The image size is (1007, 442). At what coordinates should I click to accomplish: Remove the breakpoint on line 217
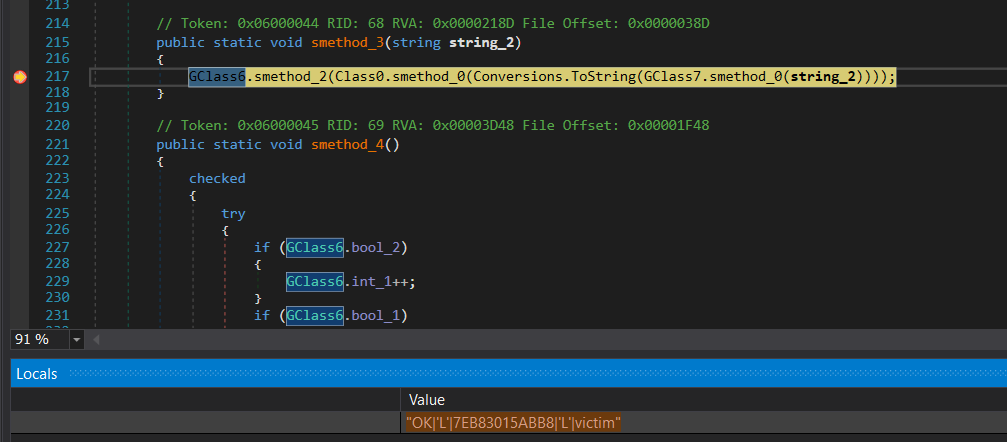[x=19, y=77]
